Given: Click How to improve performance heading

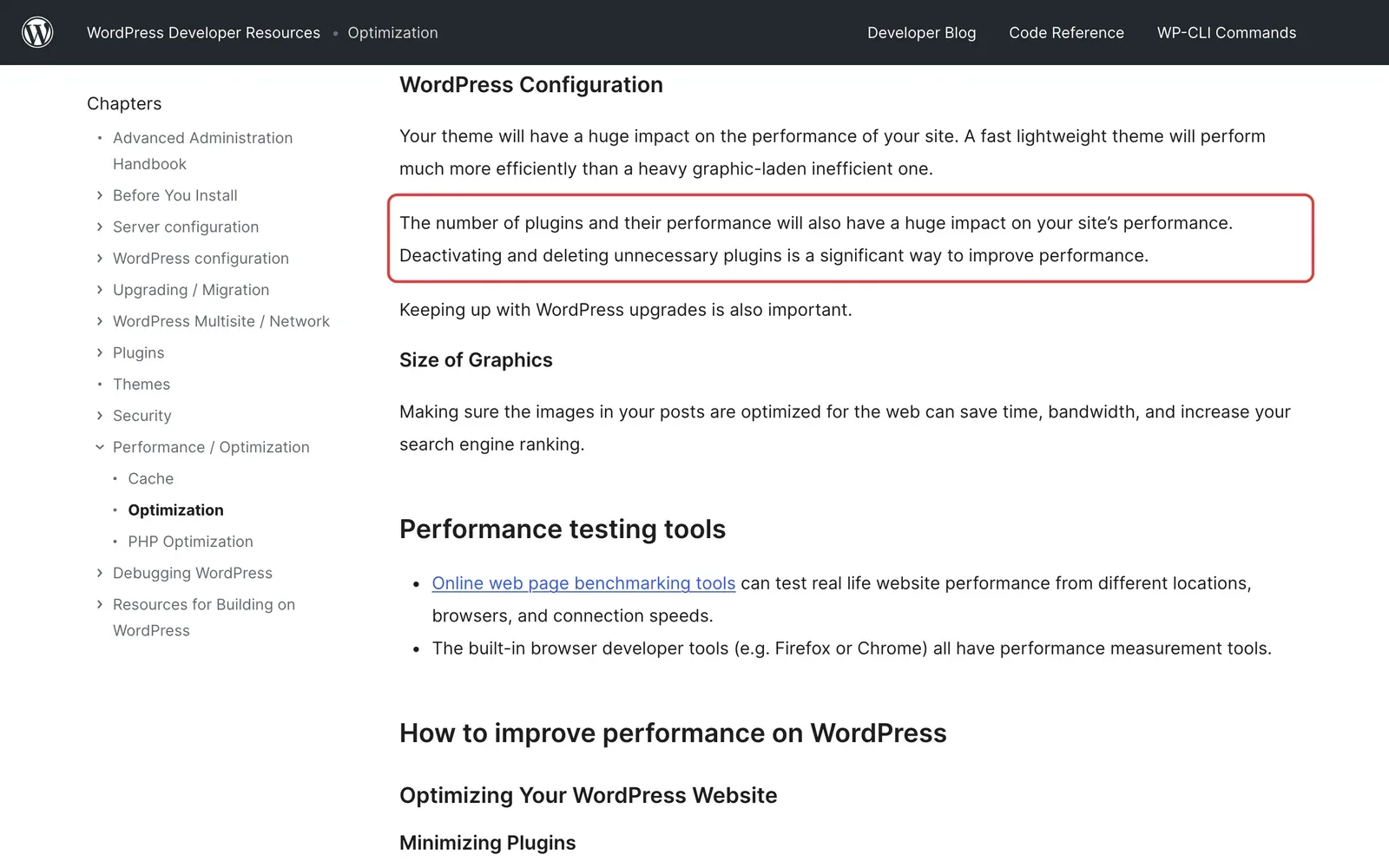Looking at the screenshot, I should click(673, 733).
